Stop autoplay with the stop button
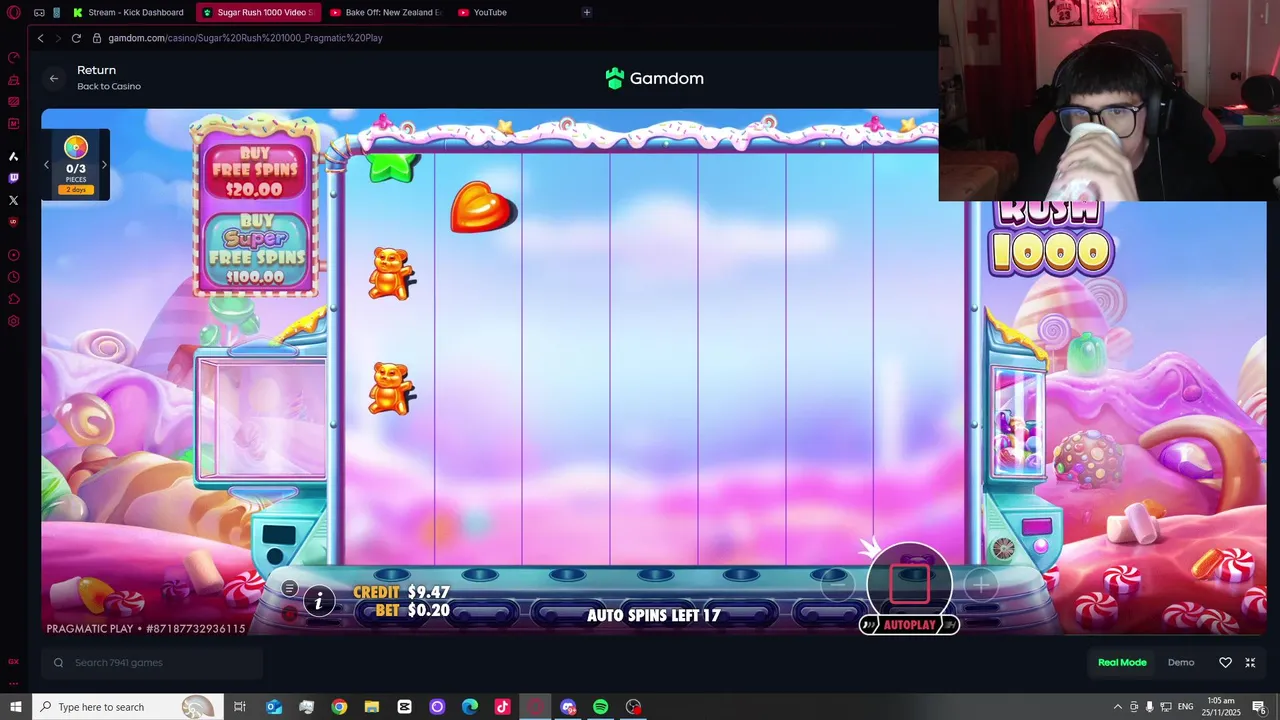The height and width of the screenshot is (720, 1280). [909, 583]
